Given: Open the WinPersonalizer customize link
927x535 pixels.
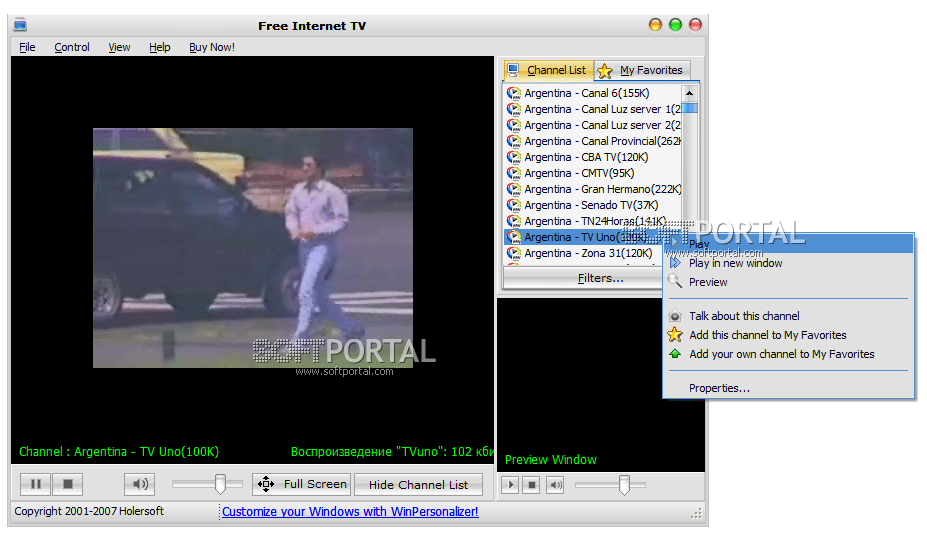Looking at the screenshot, I should point(350,511).
